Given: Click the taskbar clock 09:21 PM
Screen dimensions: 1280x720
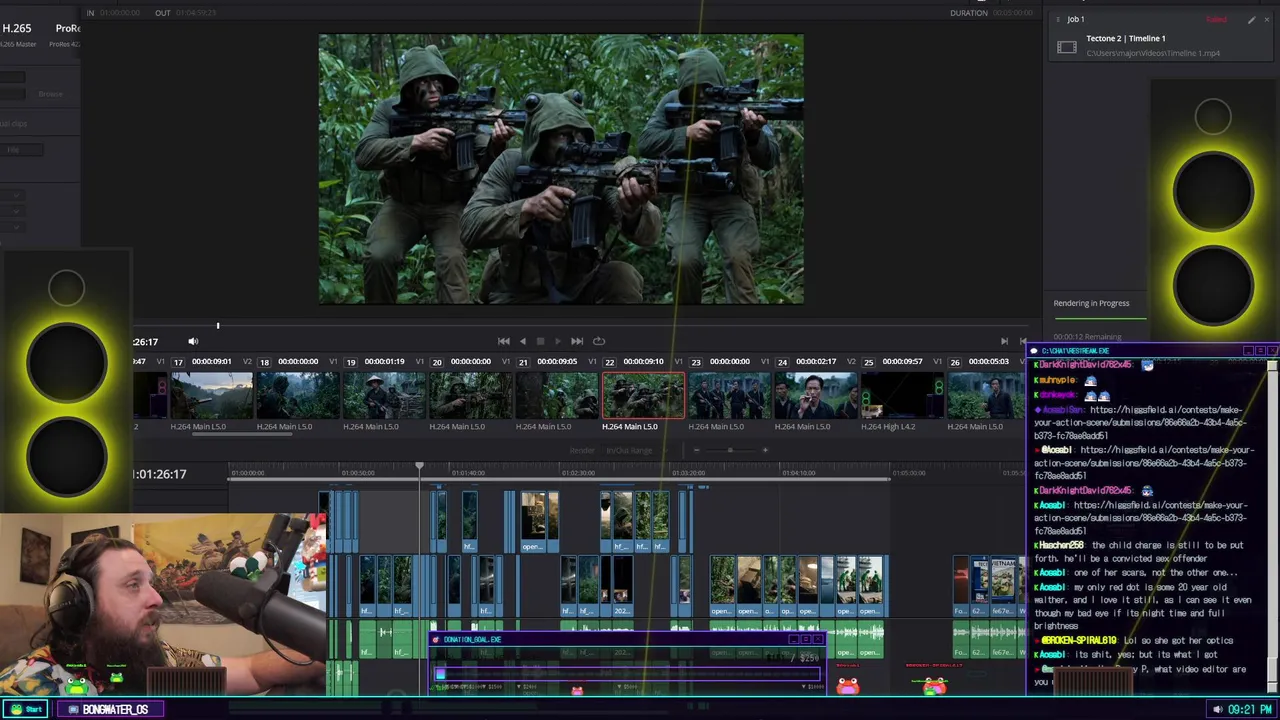Looking at the screenshot, I should [1249, 709].
